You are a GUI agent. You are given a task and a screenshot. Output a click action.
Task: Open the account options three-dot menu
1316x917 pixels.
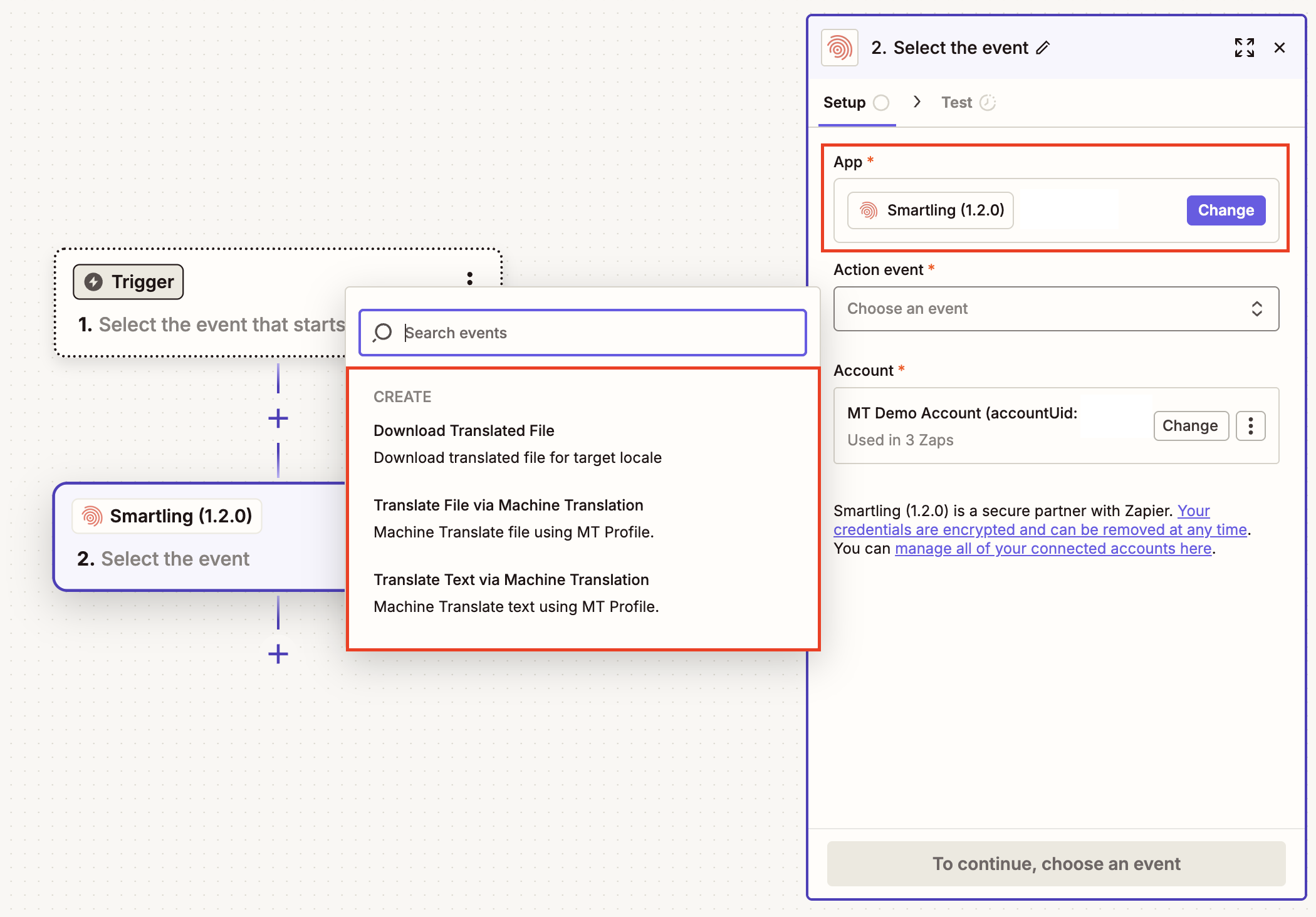pos(1250,426)
